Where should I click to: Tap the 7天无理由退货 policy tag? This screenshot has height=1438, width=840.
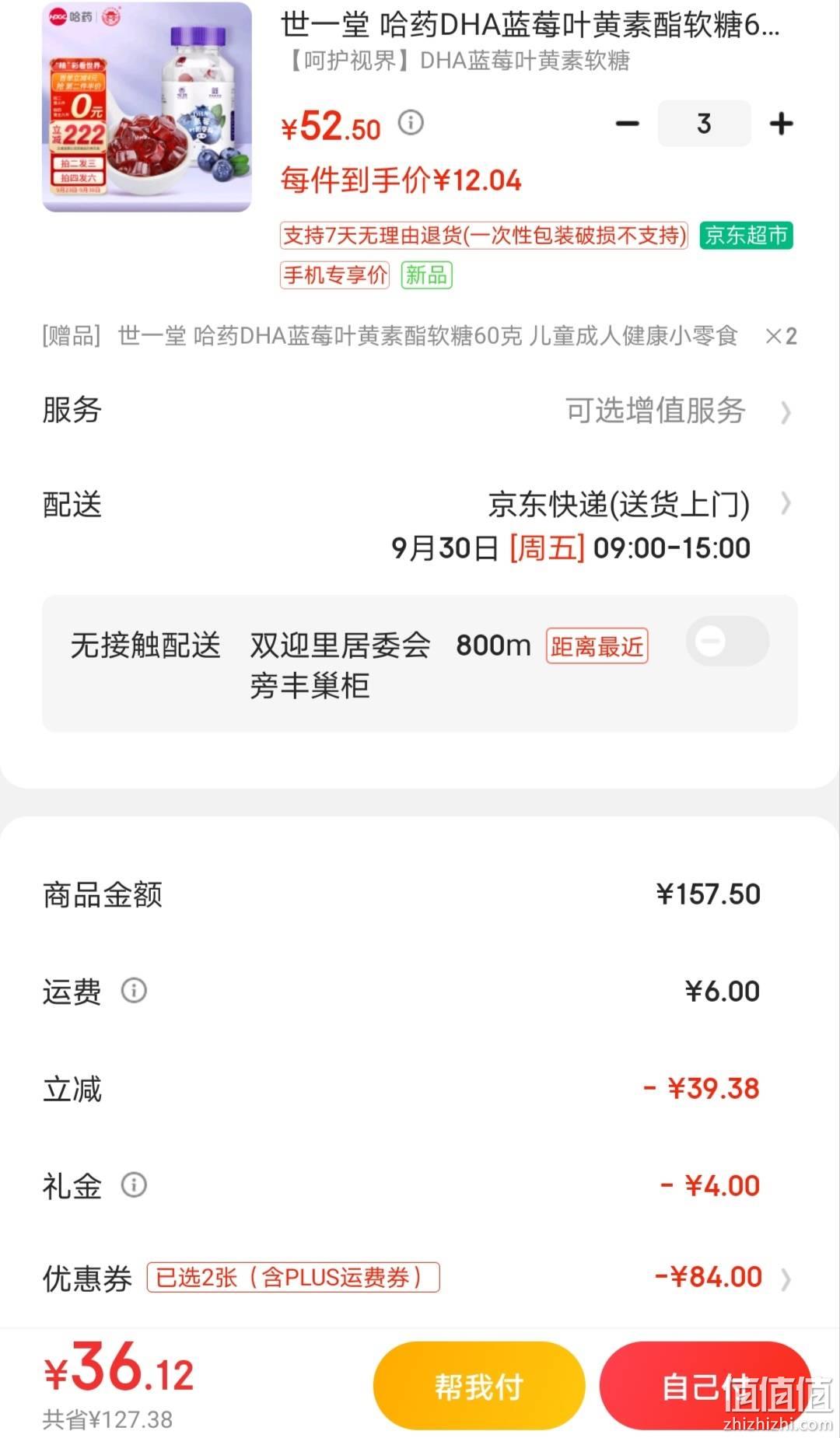(x=484, y=235)
